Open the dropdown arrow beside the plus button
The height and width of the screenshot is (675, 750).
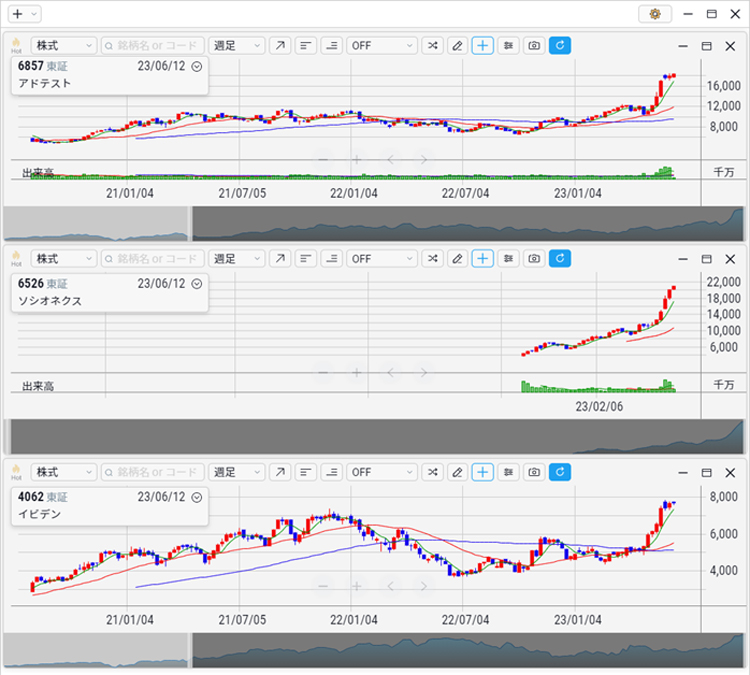click(x=35, y=14)
